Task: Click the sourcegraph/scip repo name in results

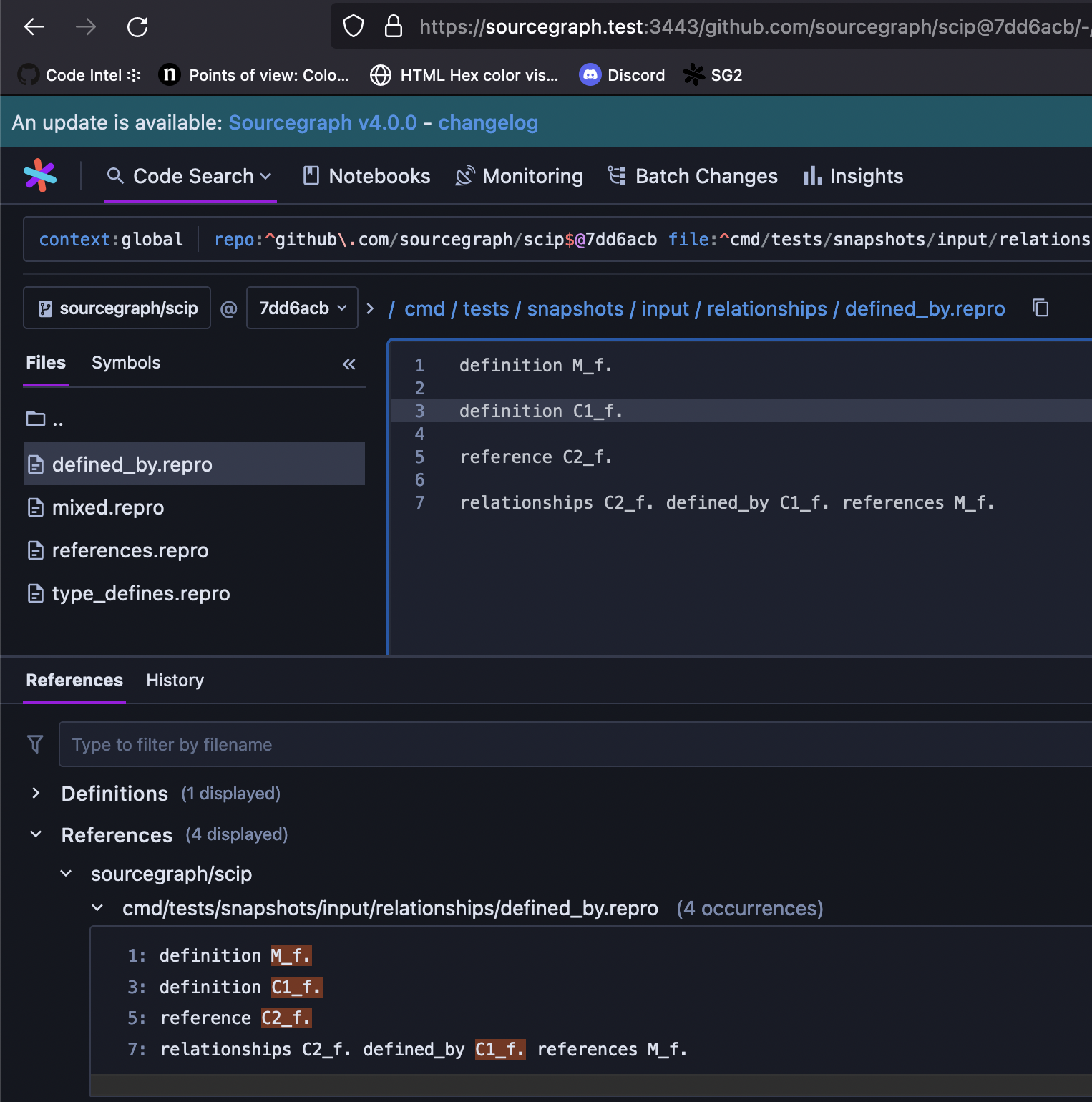Action: click(172, 874)
